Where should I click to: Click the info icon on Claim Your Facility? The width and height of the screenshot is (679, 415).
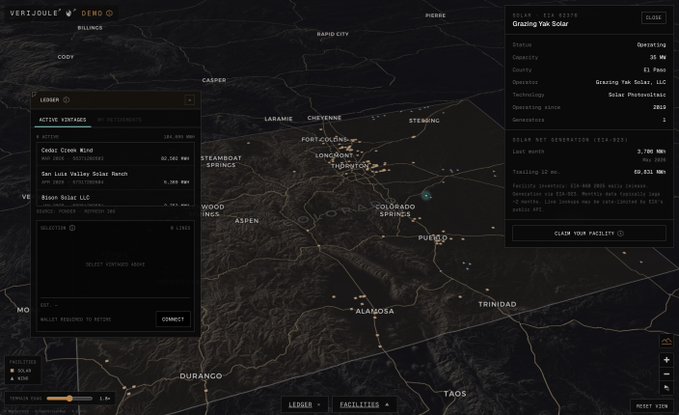click(621, 233)
